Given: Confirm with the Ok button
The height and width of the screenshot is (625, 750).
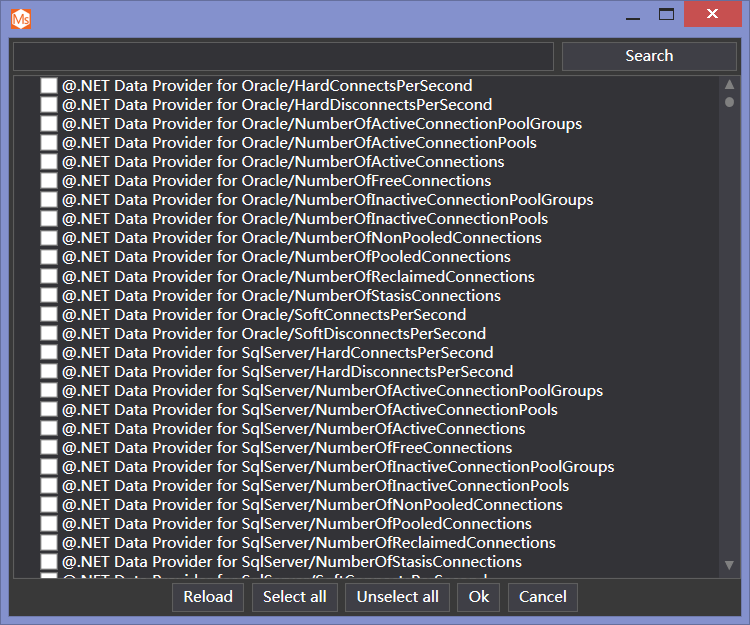Looking at the screenshot, I should tap(479, 597).
